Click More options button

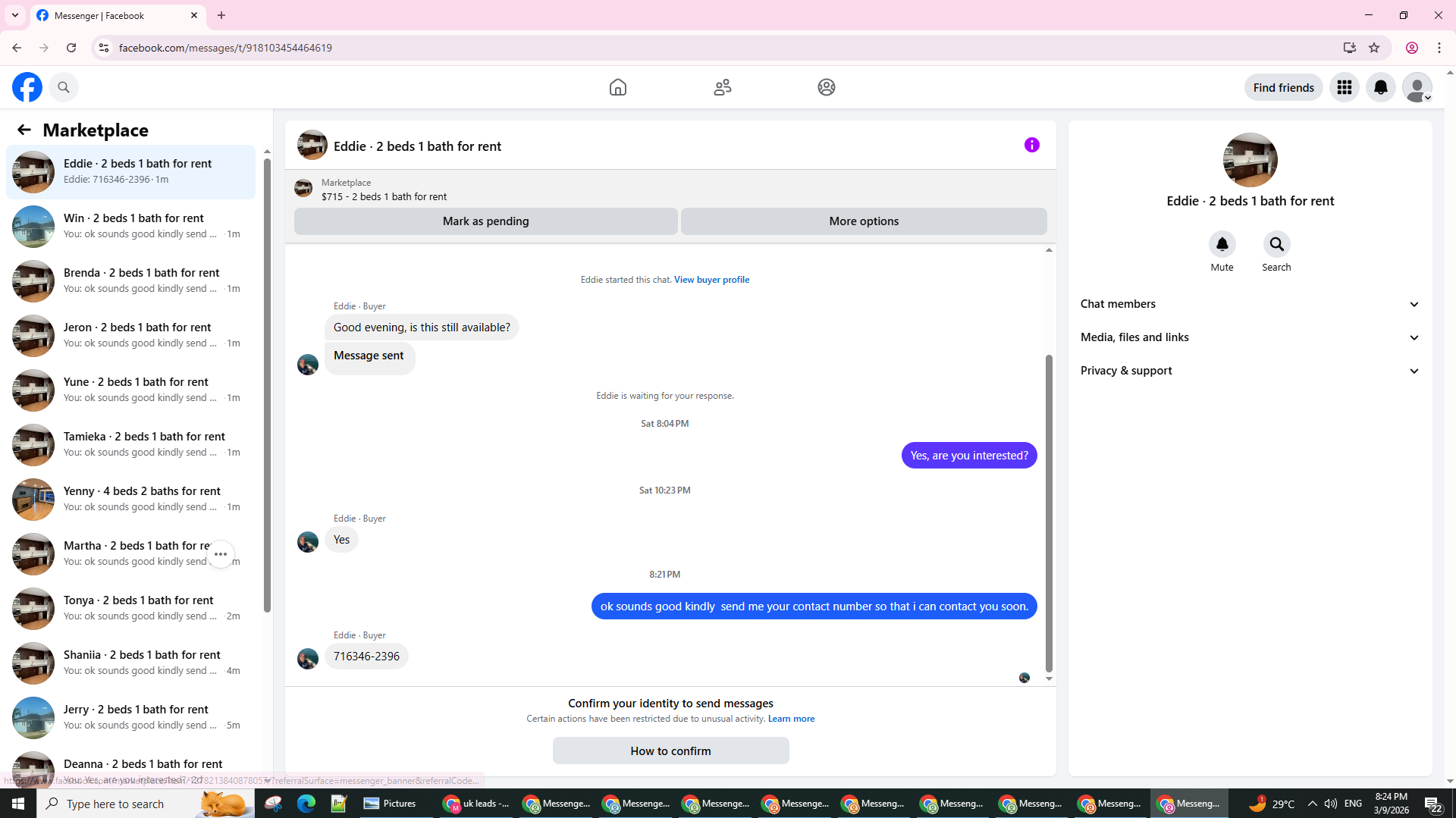tap(864, 221)
